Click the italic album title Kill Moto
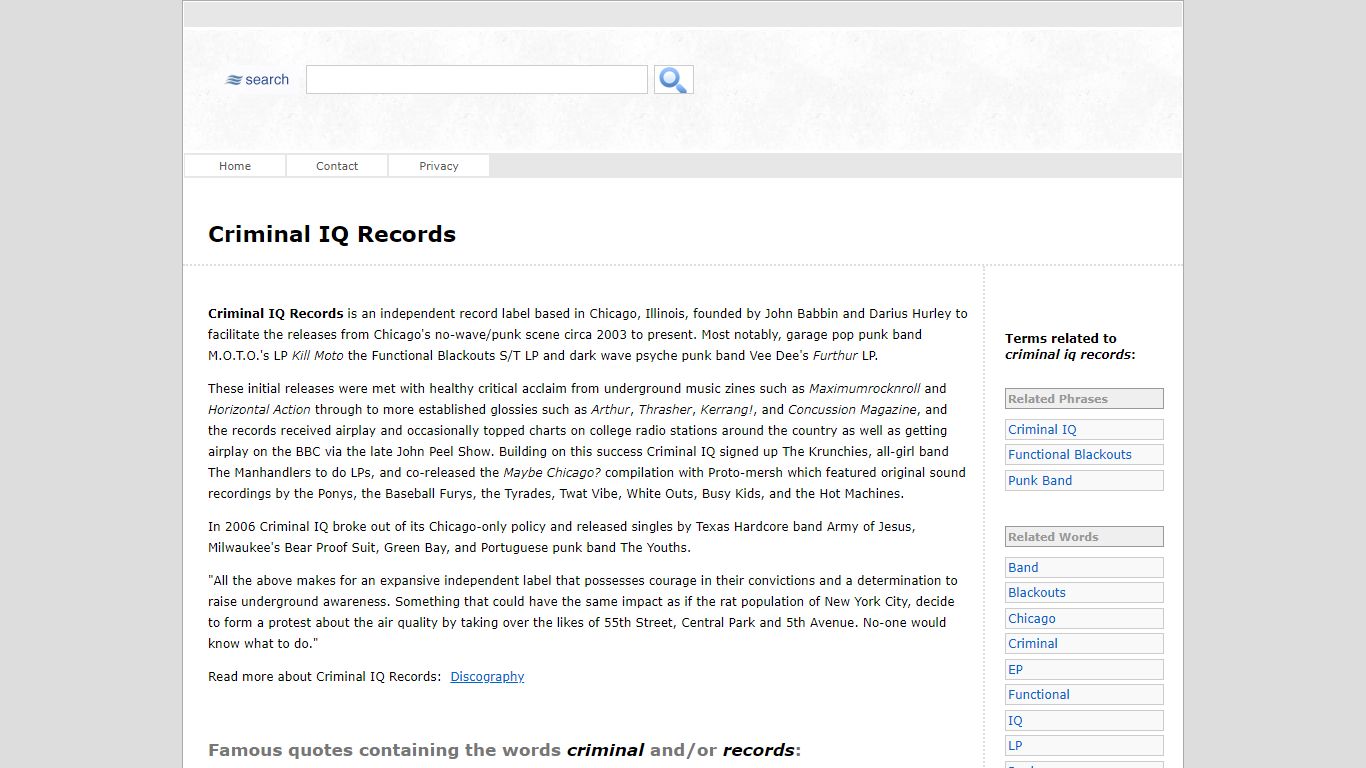Image resolution: width=1366 pixels, height=768 pixels. tap(317, 355)
